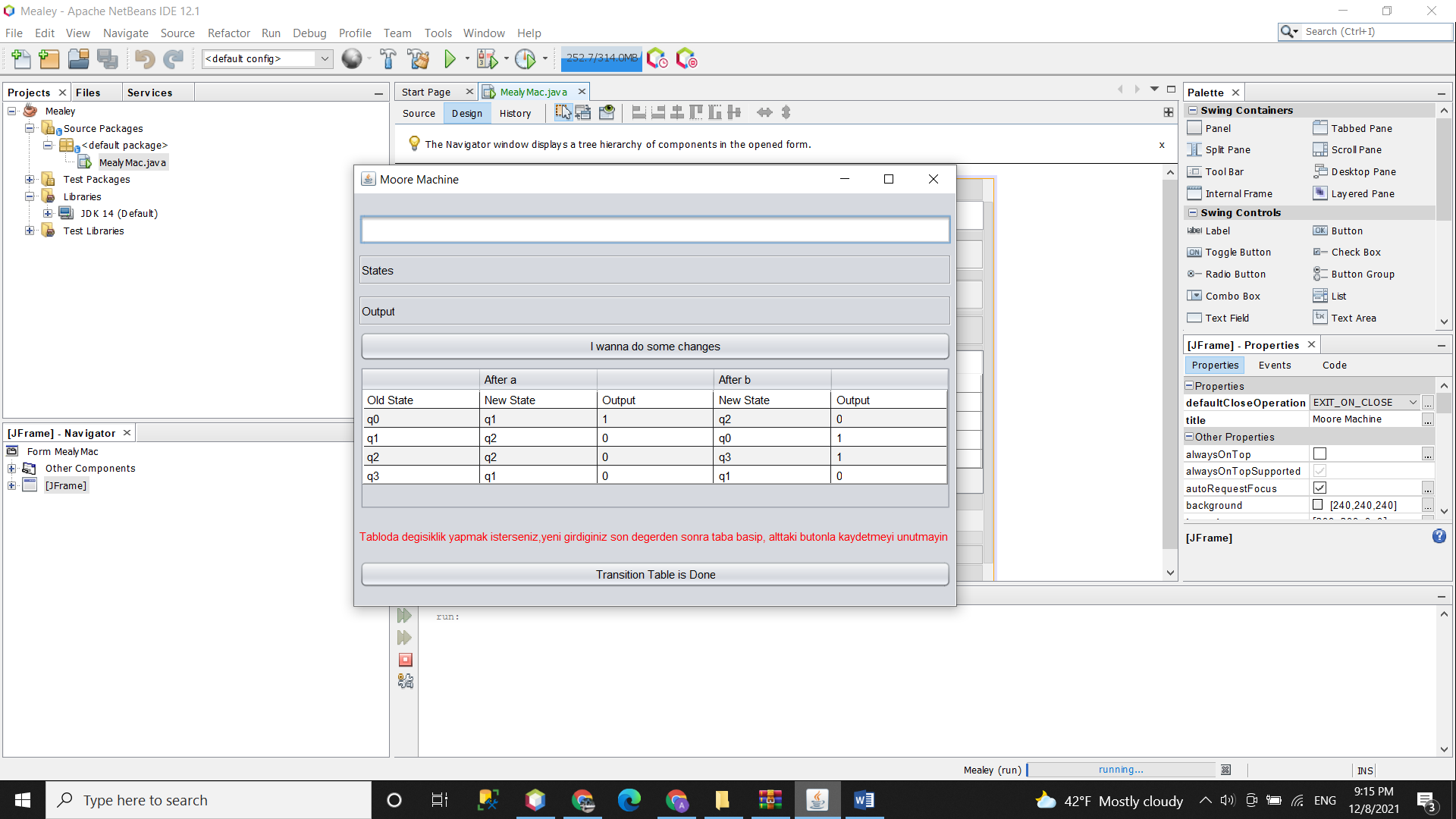Viewport: 1456px width, 819px height.
Task: Click the New Project toolbar icon
Action: pos(49,58)
